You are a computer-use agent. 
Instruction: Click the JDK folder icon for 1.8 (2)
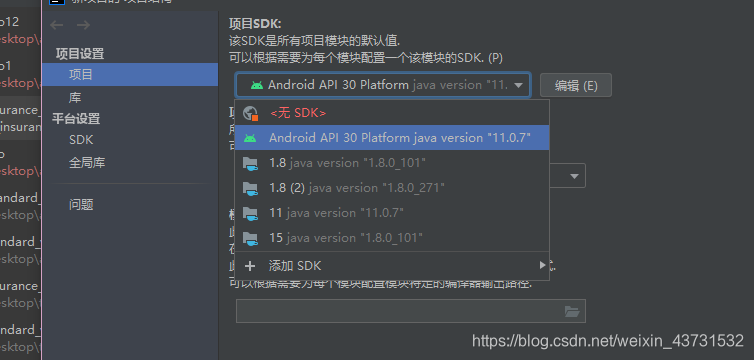pos(250,188)
